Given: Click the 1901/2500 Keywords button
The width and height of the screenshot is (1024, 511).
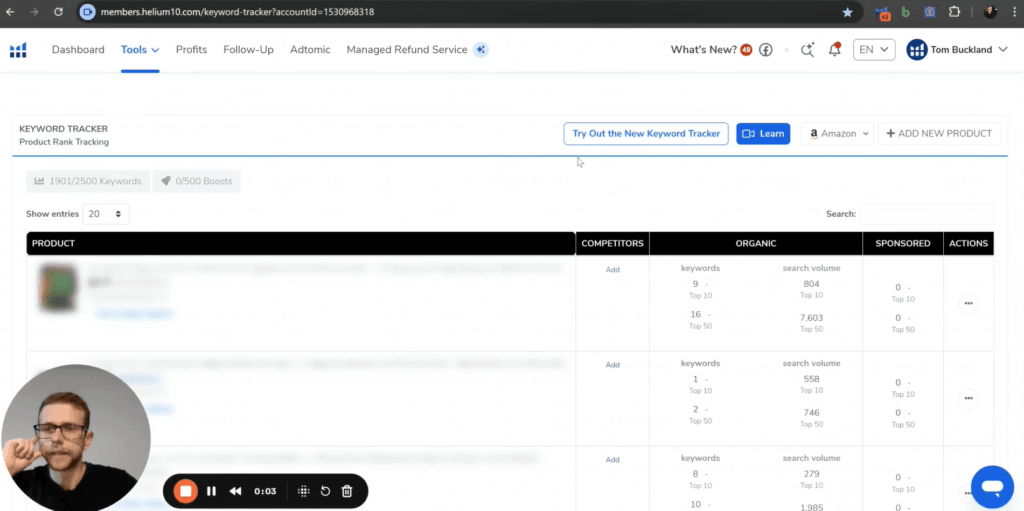Looking at the screenshot, I should click(88, 181).
